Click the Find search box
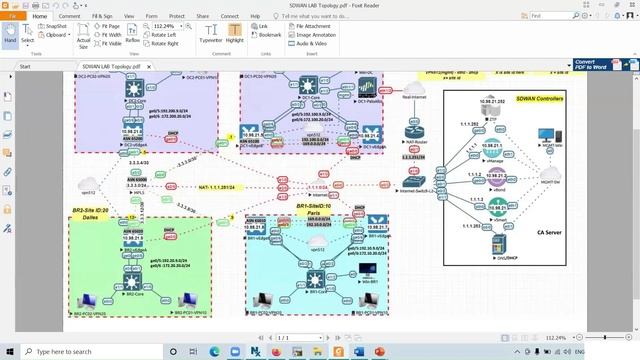 point(550,16)
